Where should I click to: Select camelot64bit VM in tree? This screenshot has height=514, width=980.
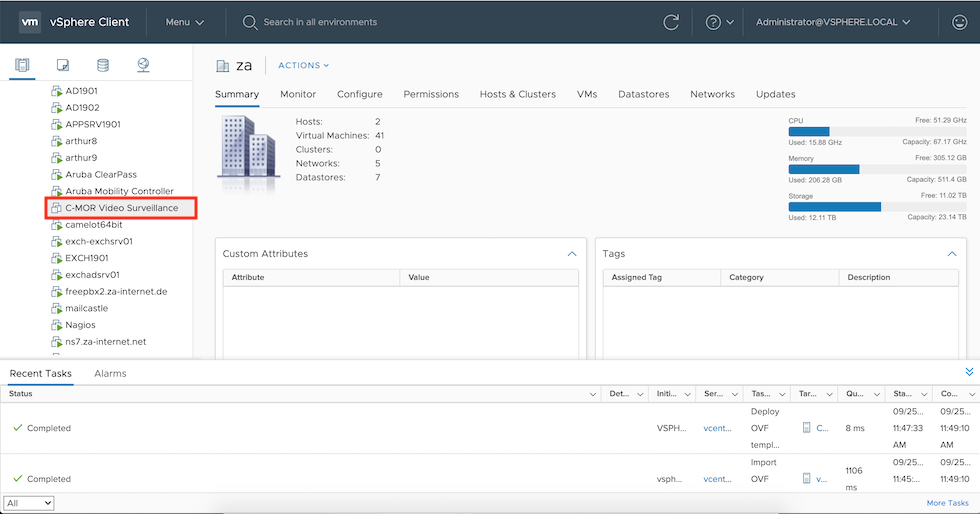94,224
